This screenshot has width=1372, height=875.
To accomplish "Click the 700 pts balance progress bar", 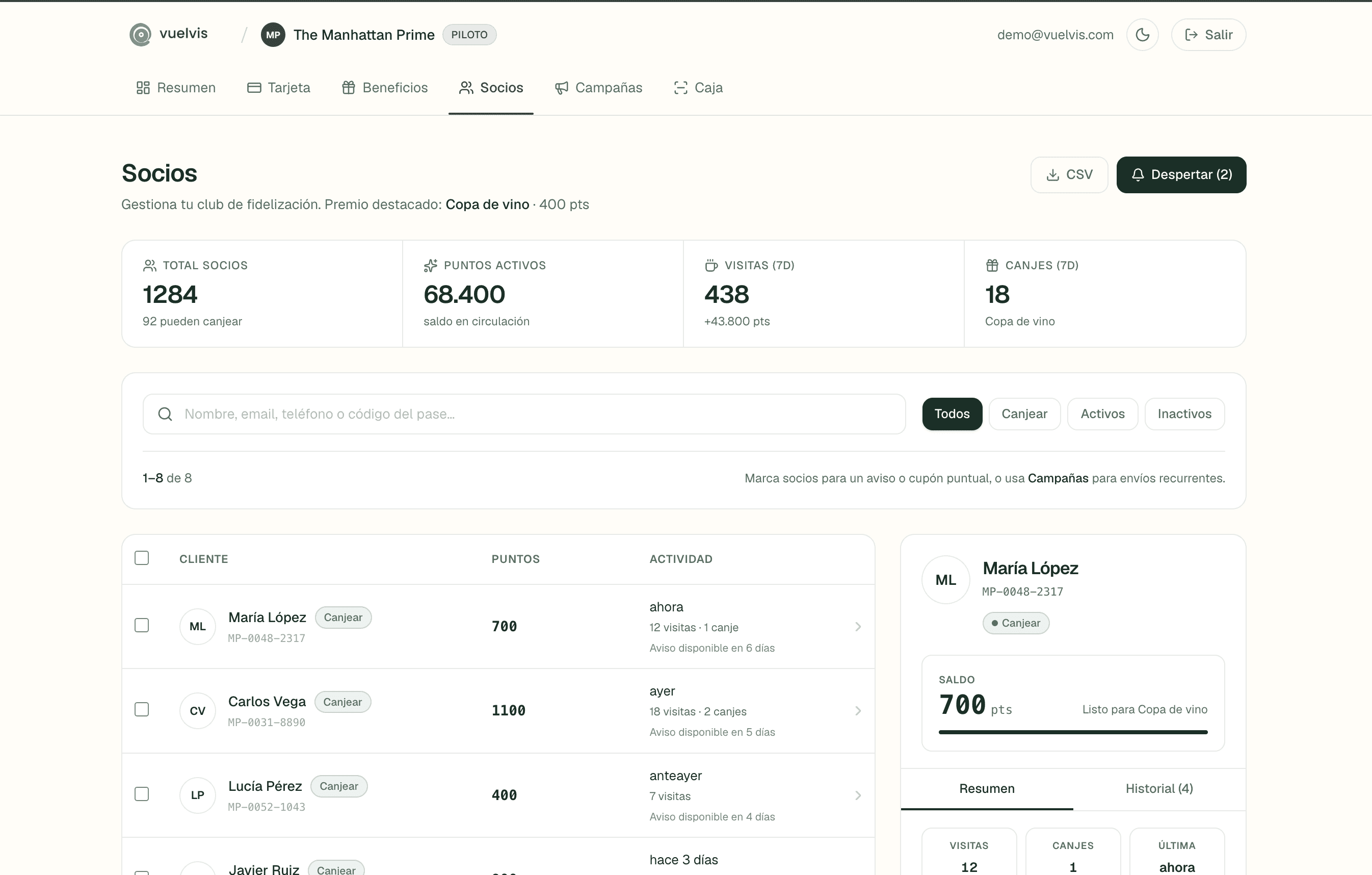I will coord(1073,732).
